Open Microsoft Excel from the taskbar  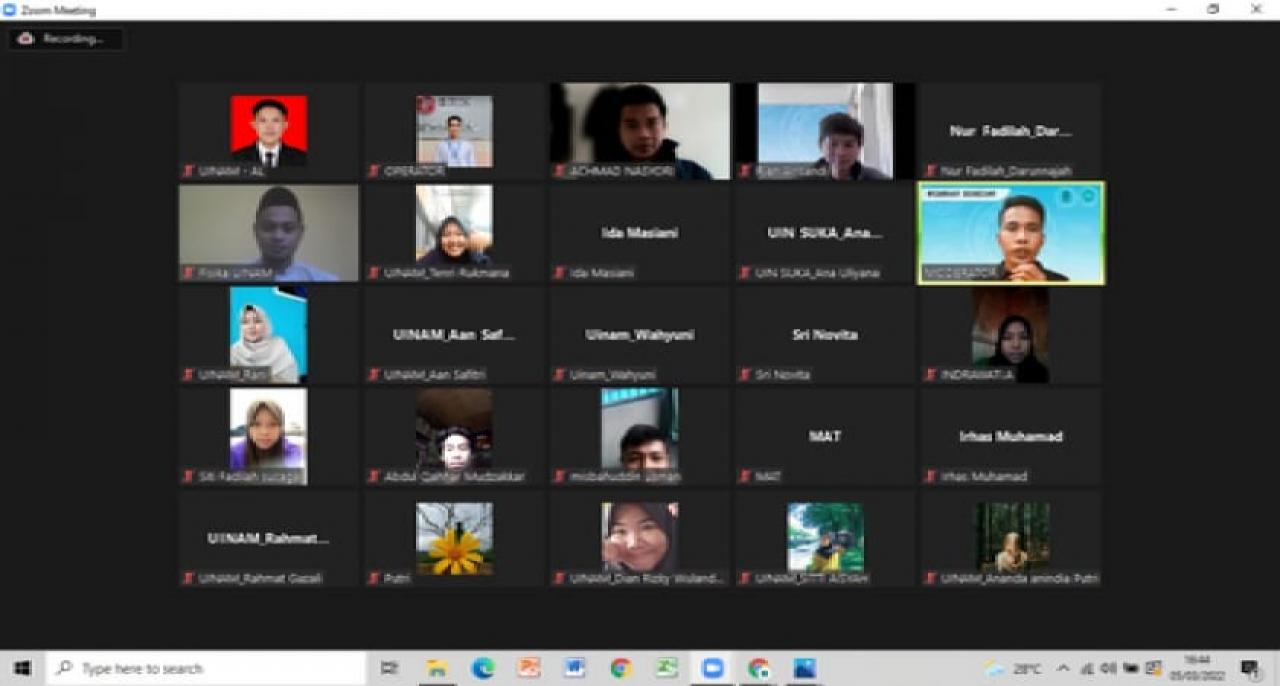pos(668,667)
